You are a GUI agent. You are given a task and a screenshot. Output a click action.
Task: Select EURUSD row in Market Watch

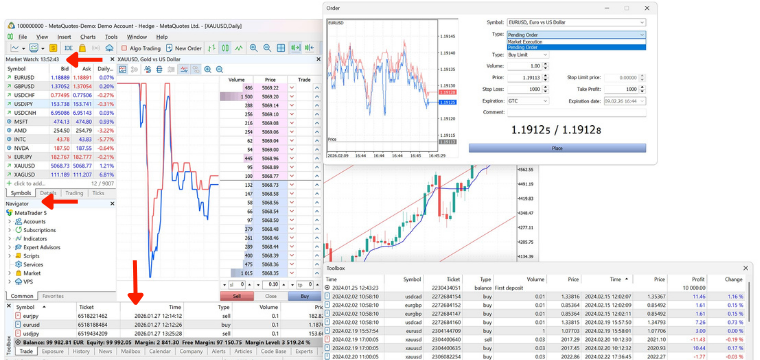click(60, 78)
